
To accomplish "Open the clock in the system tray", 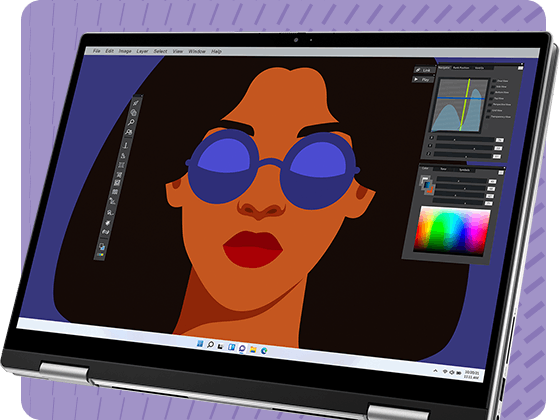I will pos(472,375).
